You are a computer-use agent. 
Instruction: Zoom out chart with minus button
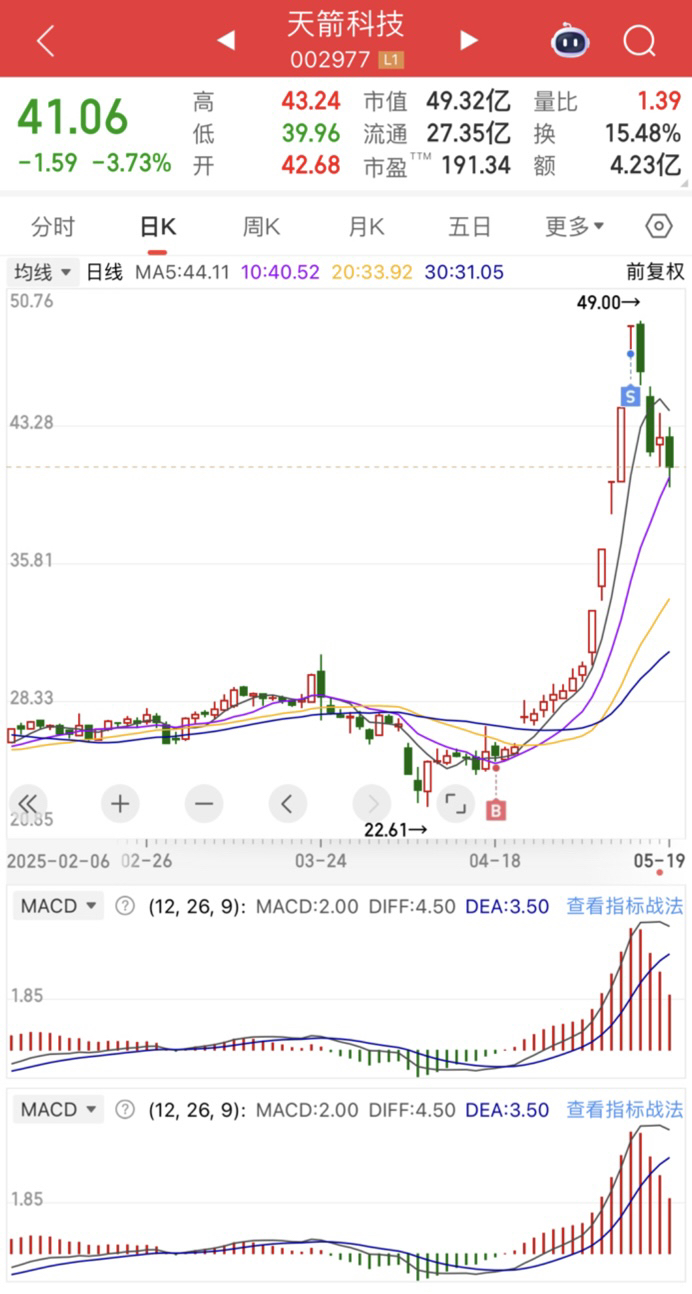point(204,803)
